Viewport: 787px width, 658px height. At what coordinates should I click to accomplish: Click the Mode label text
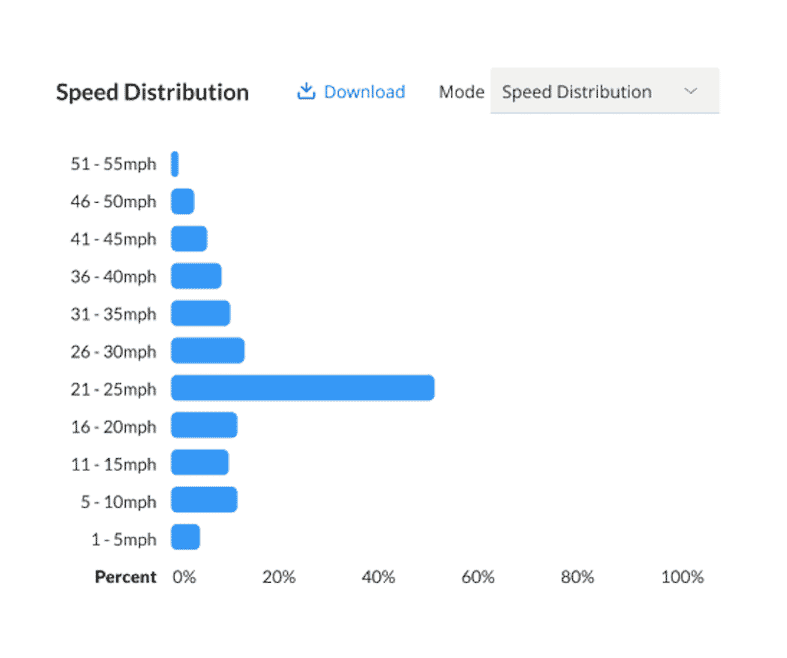[461, 92]
